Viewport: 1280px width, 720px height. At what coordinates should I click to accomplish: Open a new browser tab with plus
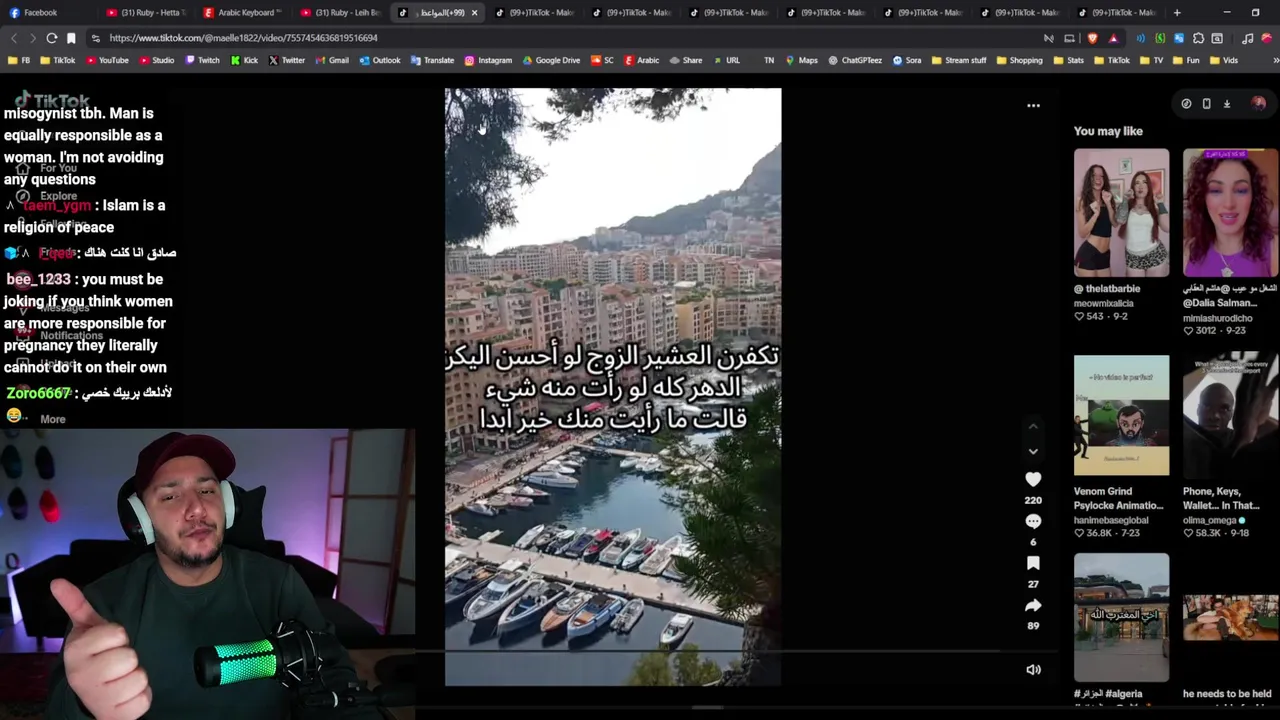tap(1177, 12)
